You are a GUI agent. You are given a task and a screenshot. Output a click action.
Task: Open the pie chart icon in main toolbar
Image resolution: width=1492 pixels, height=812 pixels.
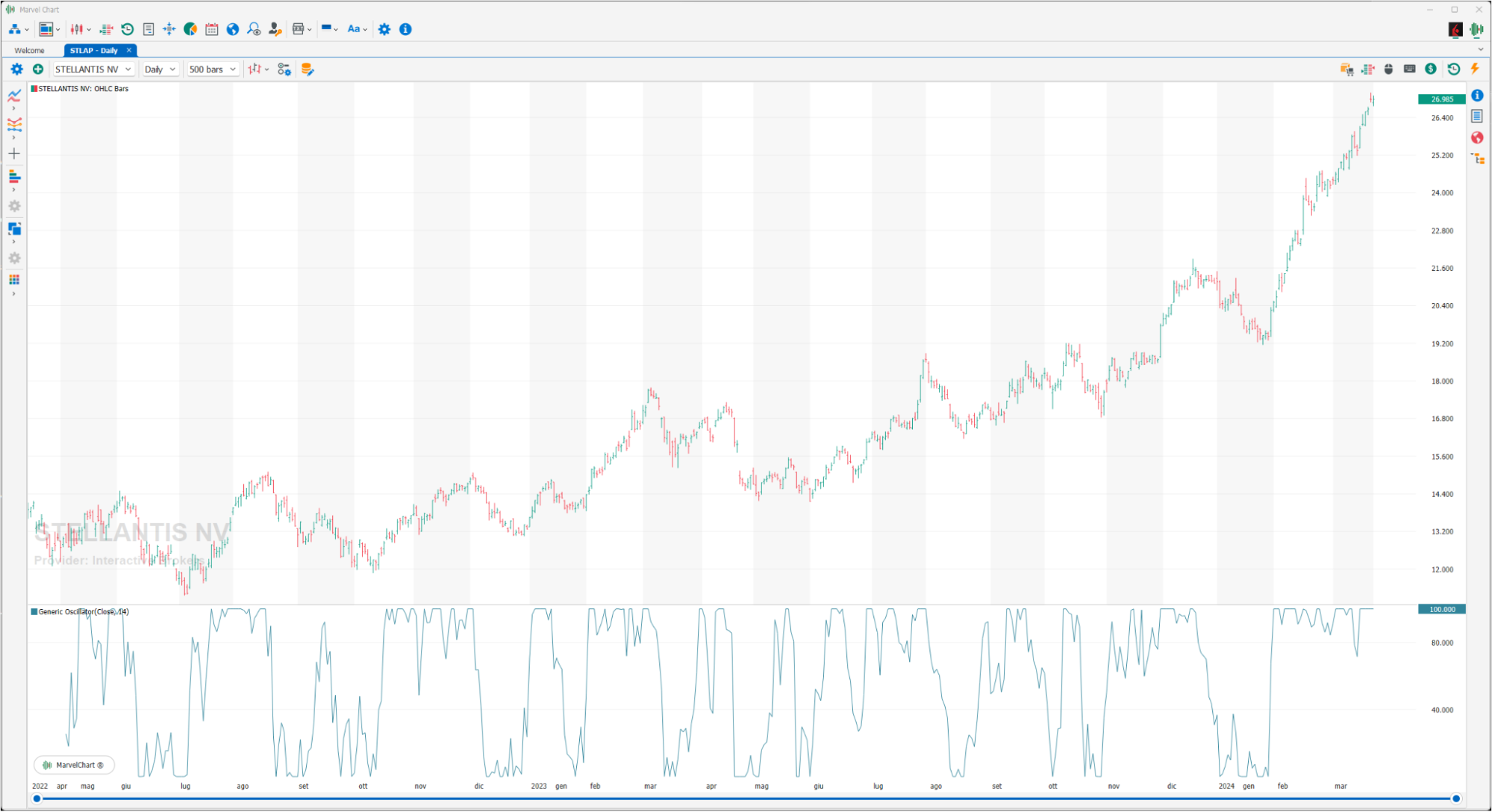pos(190,29)
